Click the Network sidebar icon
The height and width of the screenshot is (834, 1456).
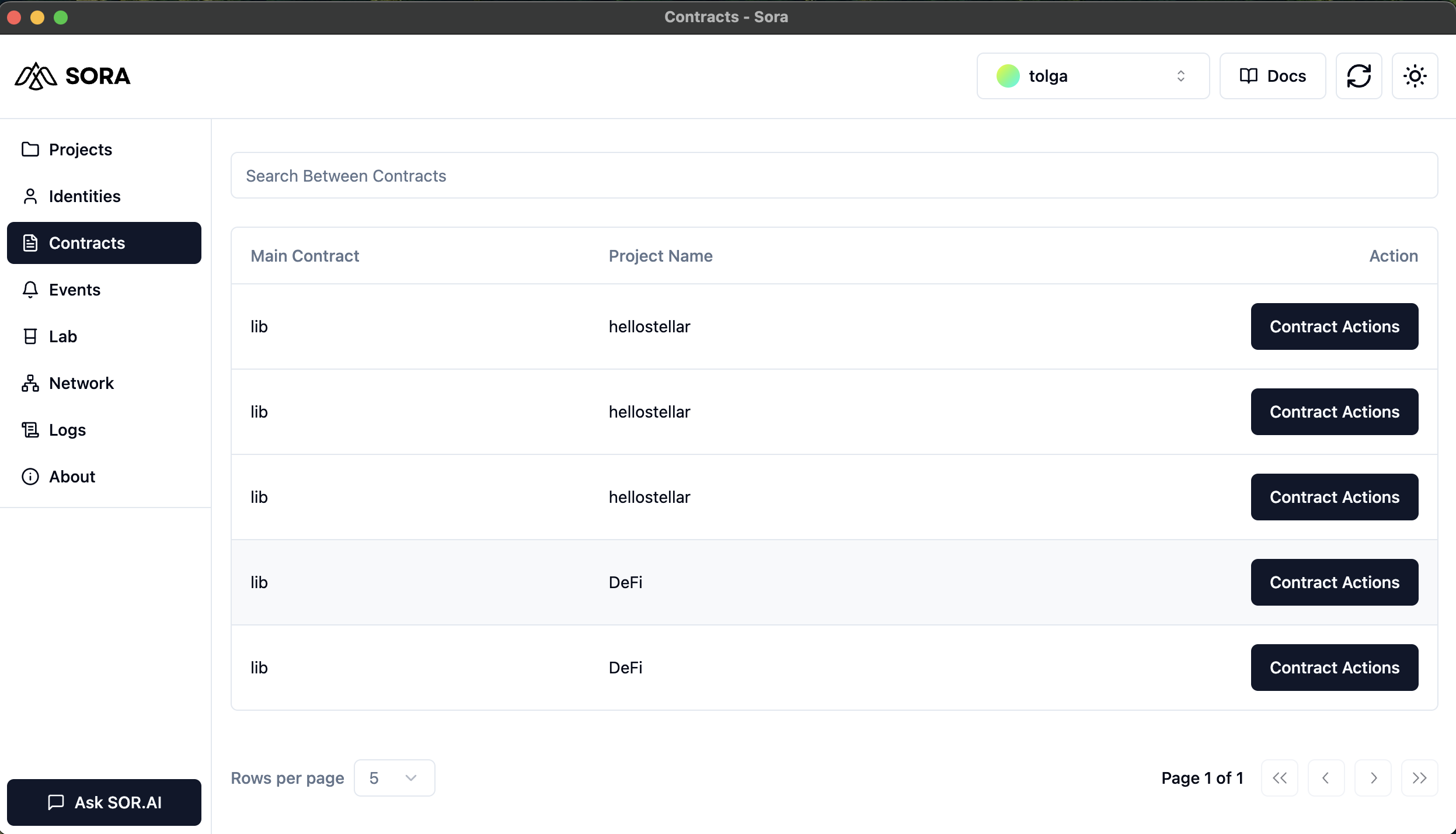[29, 382]
